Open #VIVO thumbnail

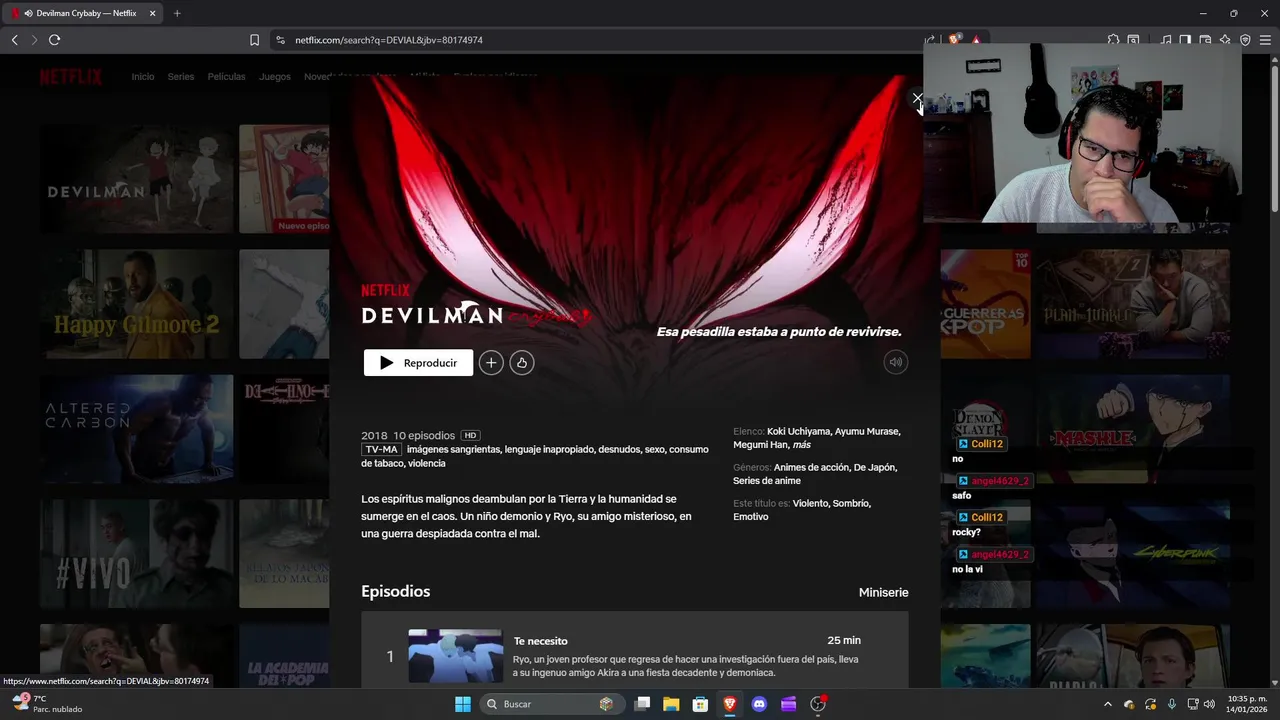click(x=136, y=554)
